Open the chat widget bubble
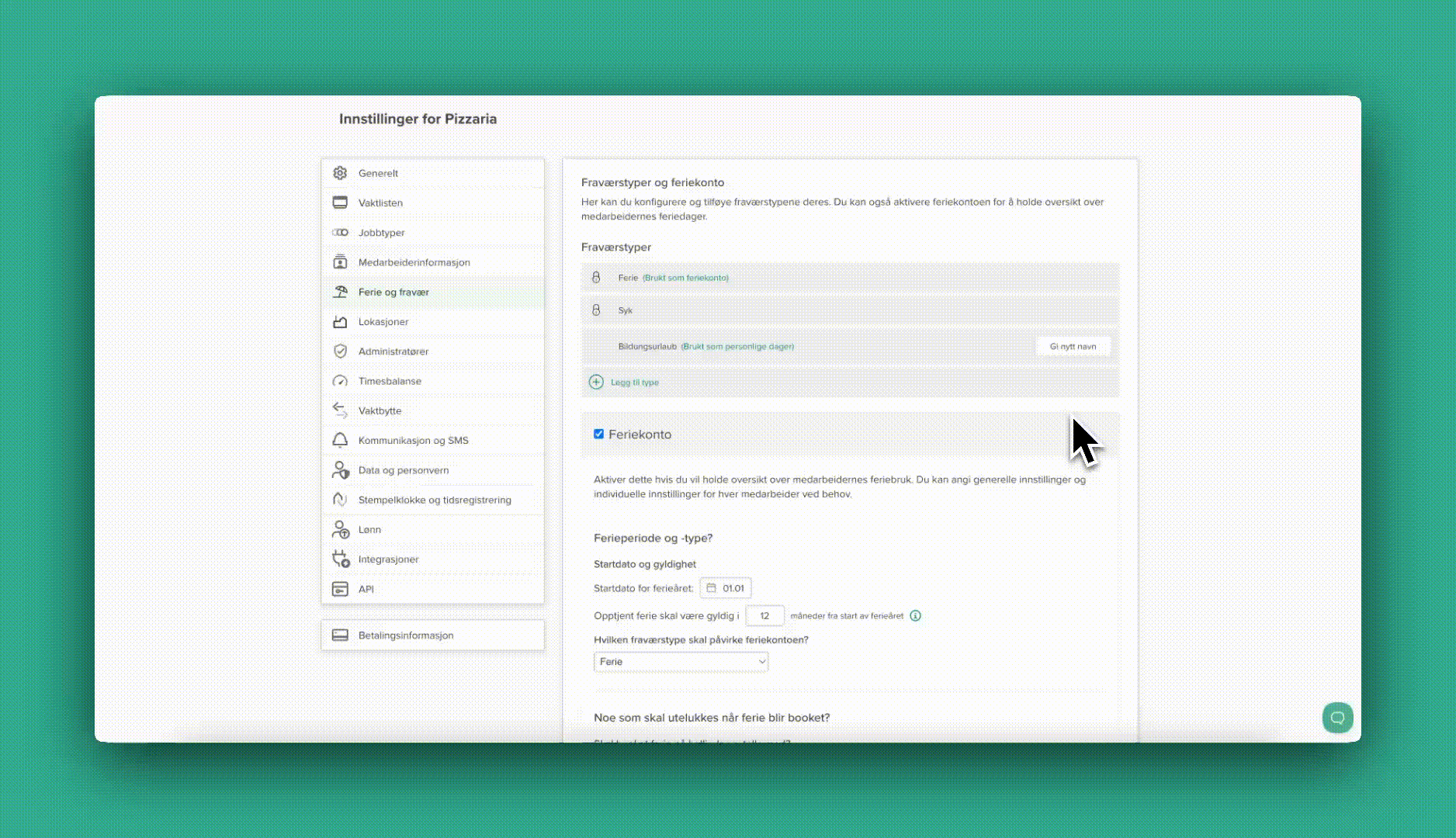Screen dimensions: 1456x838 pyautogui.click(x=1337, y=718)
